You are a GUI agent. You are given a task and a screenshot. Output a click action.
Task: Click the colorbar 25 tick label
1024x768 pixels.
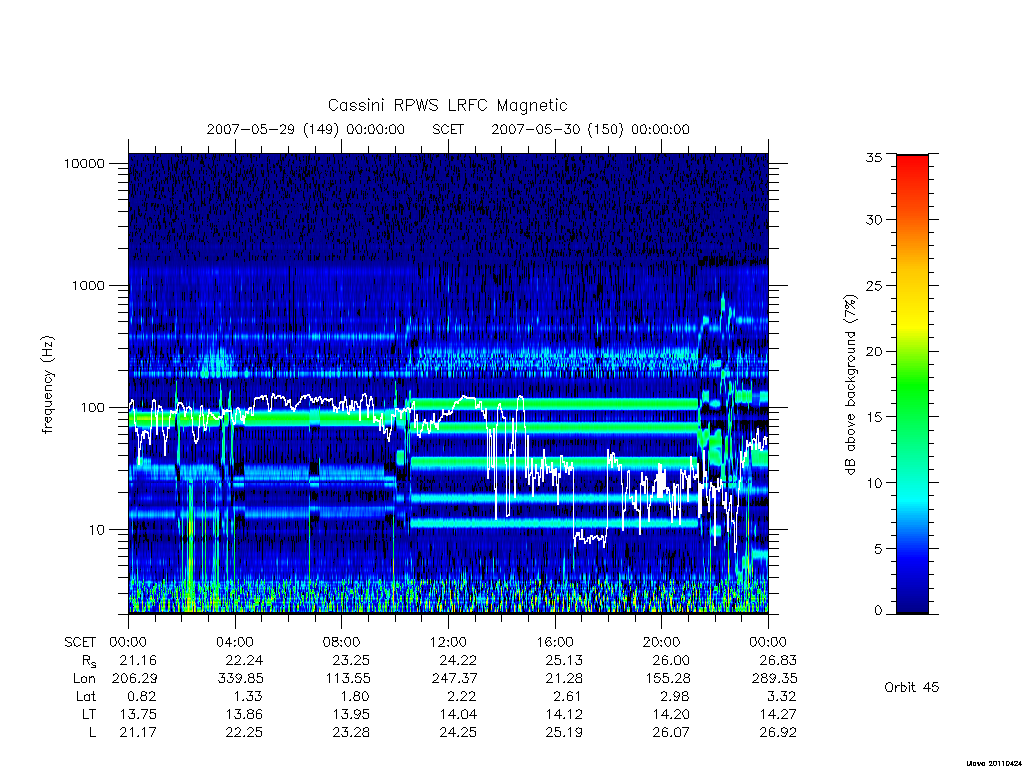click(x=874, y=286)
